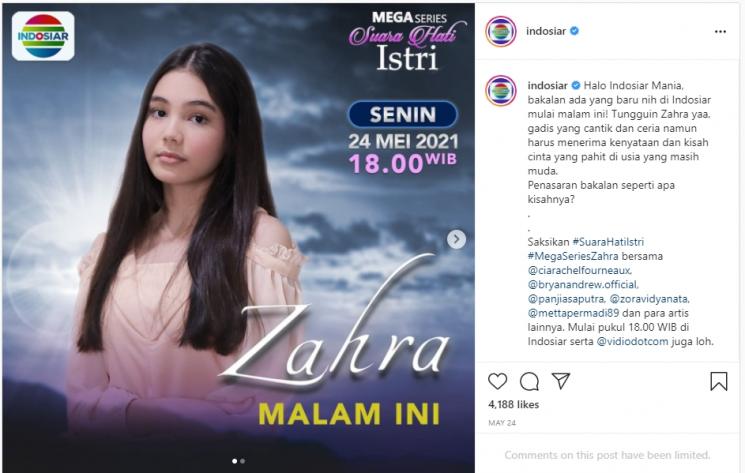The image size is (745, 473).
Task: Open indosiar profile picture in header
Action: [x=500, y=31]
